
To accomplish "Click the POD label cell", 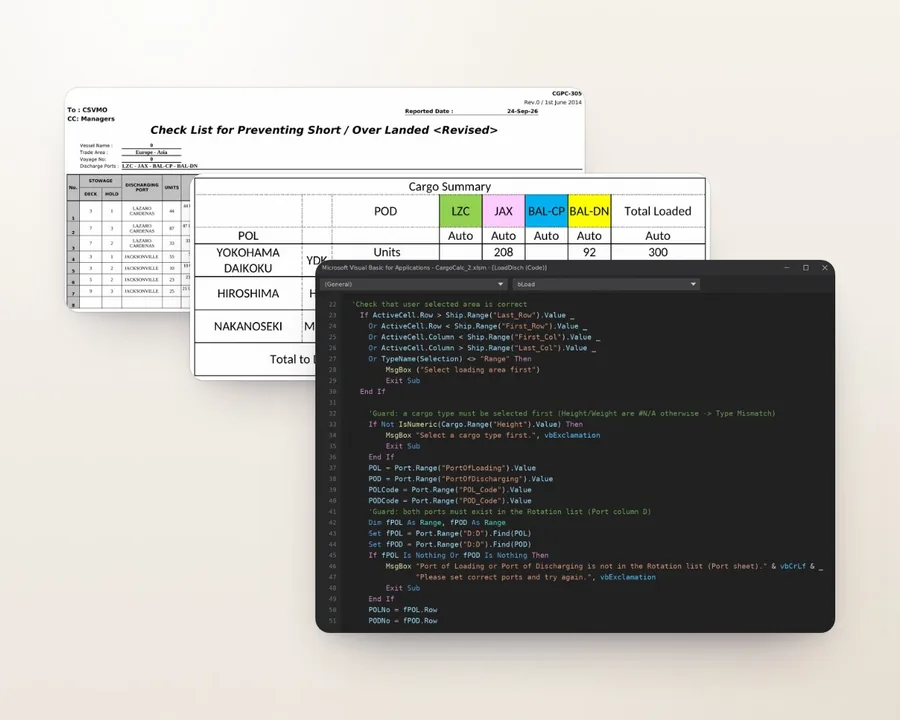I will [385, 211].
